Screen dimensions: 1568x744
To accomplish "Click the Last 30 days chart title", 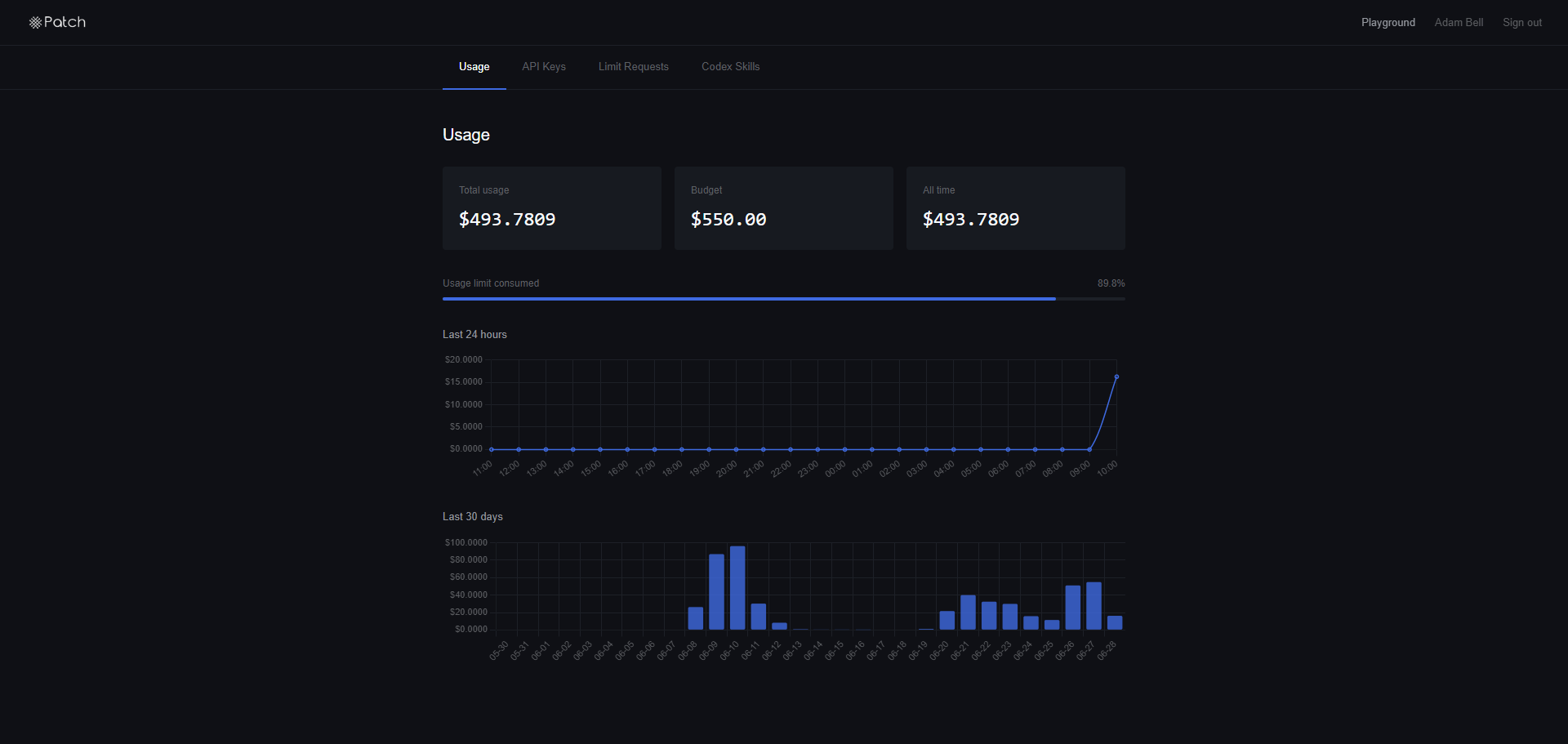I will pyautogui.click(x=473, y=517).
